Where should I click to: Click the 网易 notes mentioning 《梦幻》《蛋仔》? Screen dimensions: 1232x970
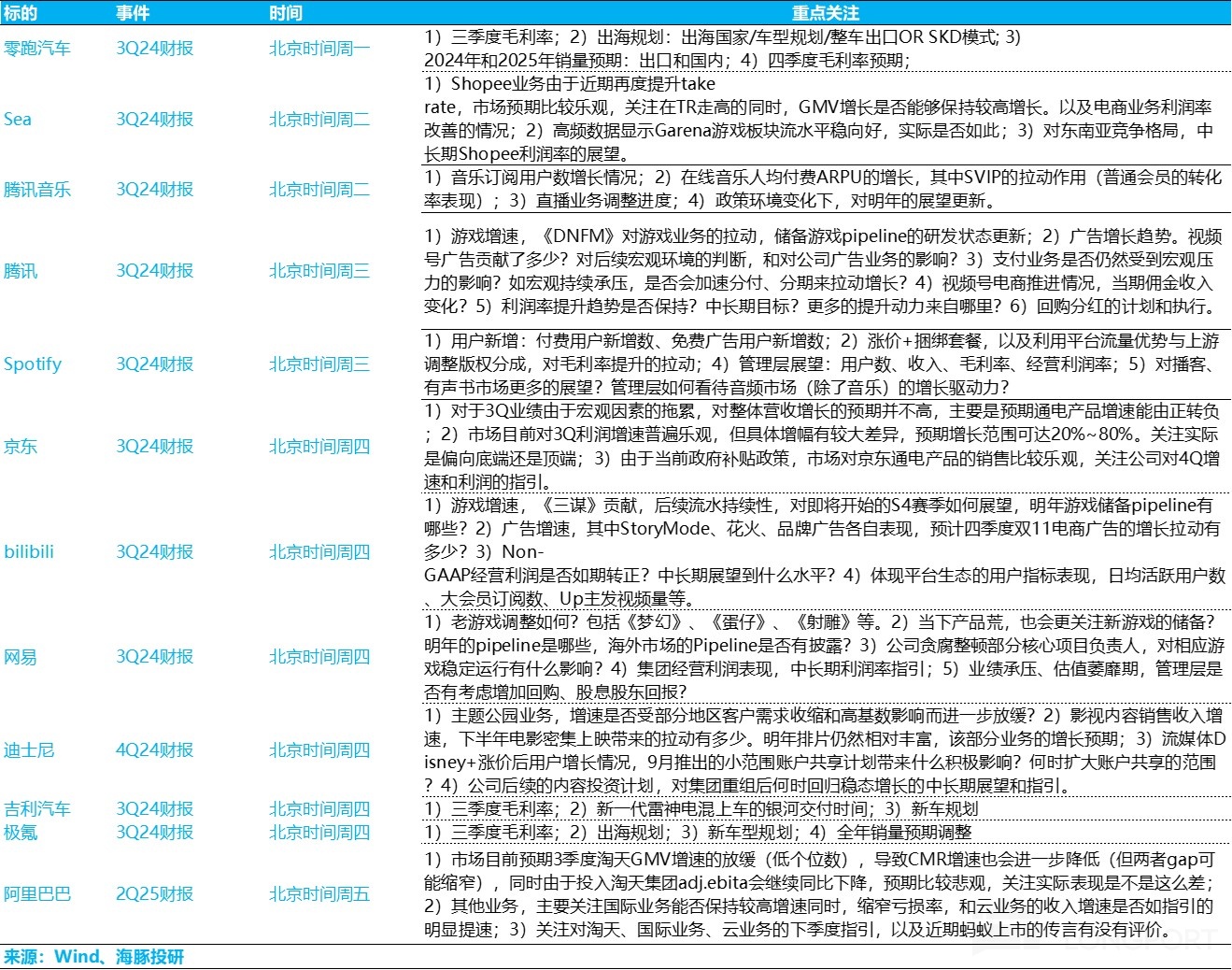click(825, 657)
